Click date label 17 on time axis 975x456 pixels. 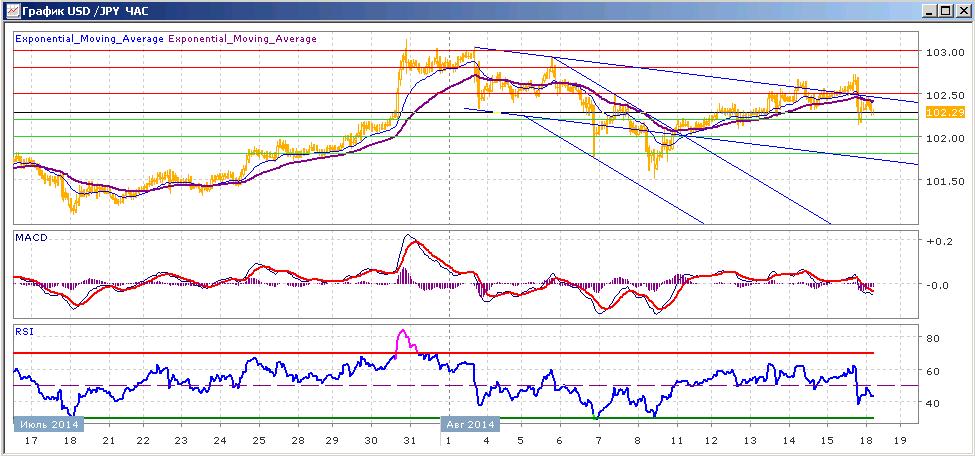[x=31, y=440]
